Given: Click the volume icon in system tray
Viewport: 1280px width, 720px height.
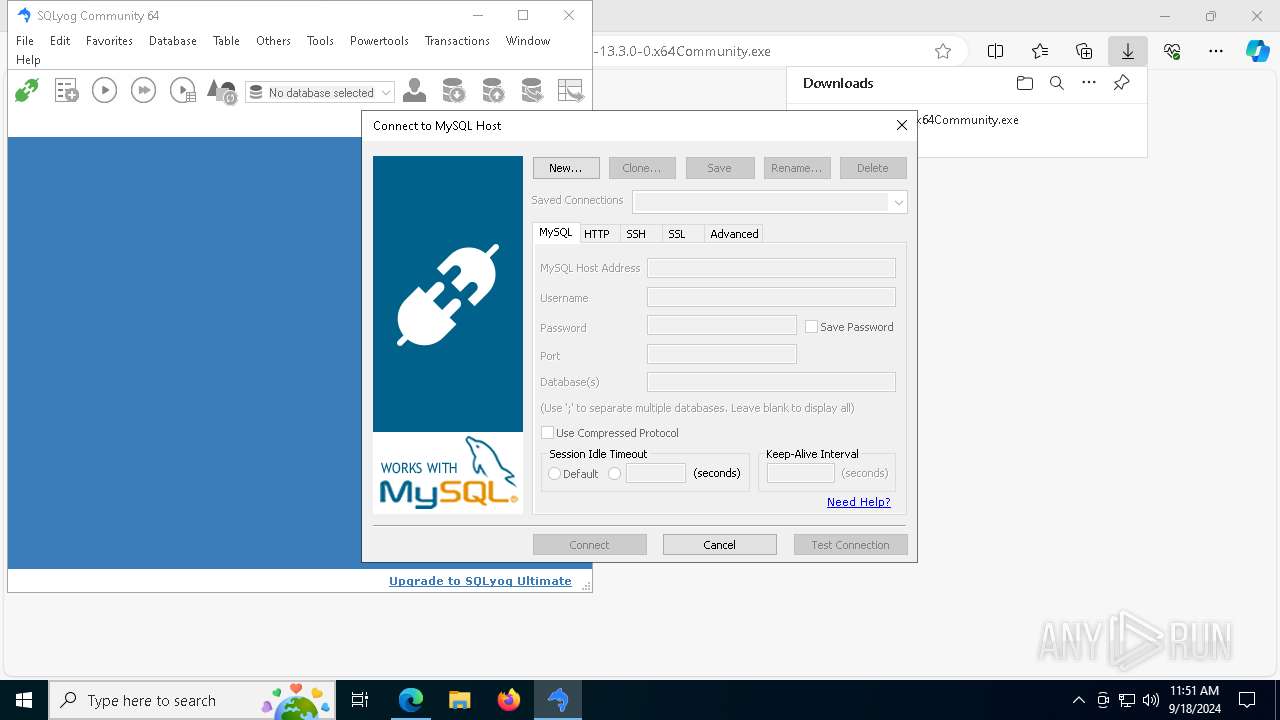Looking at the screenshot, I should 1150,700.
